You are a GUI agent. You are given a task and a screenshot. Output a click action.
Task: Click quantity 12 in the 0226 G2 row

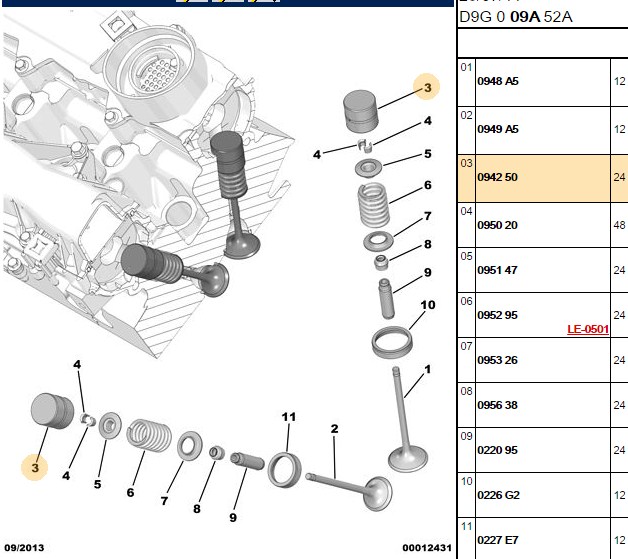coord(619,495)
